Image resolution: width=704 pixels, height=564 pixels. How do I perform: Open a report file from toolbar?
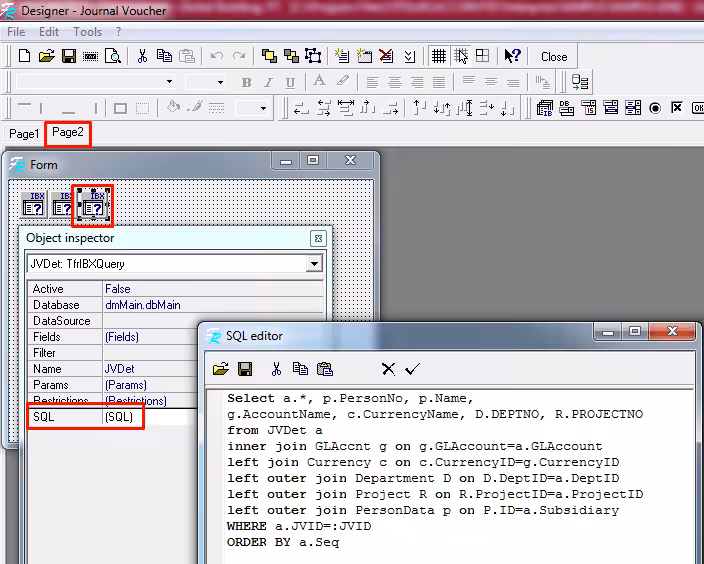(46, 56)
